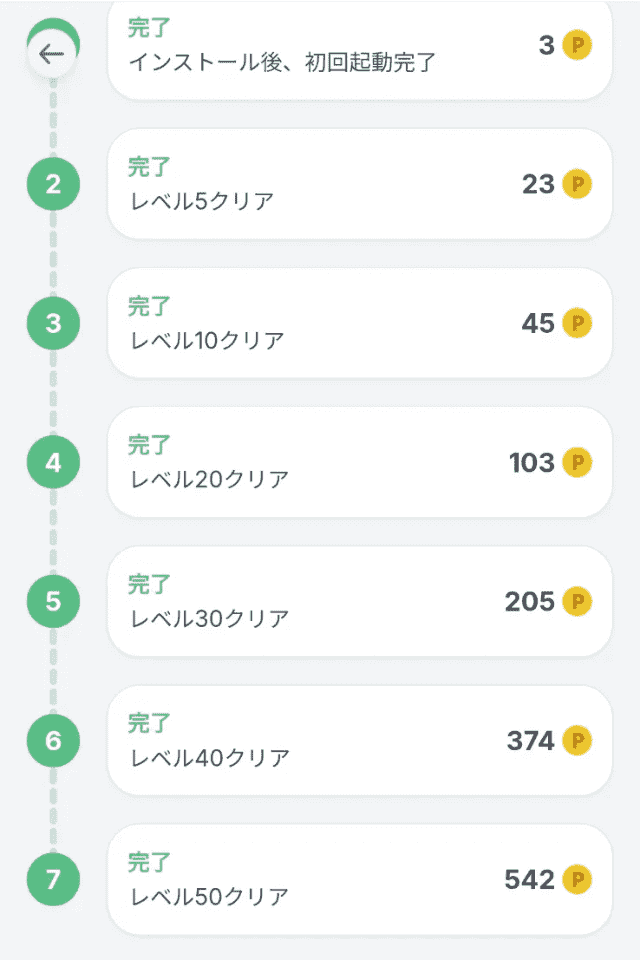Screen dimensions: 640x960
Task: Select step circle number 2
Action: (53, 185)
